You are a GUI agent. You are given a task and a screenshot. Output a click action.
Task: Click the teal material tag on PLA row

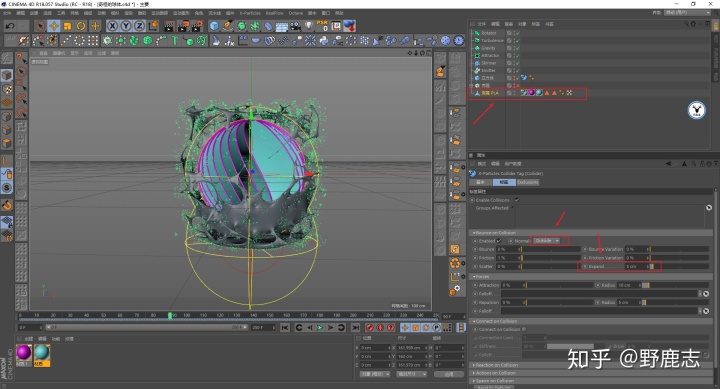(539, 93)
